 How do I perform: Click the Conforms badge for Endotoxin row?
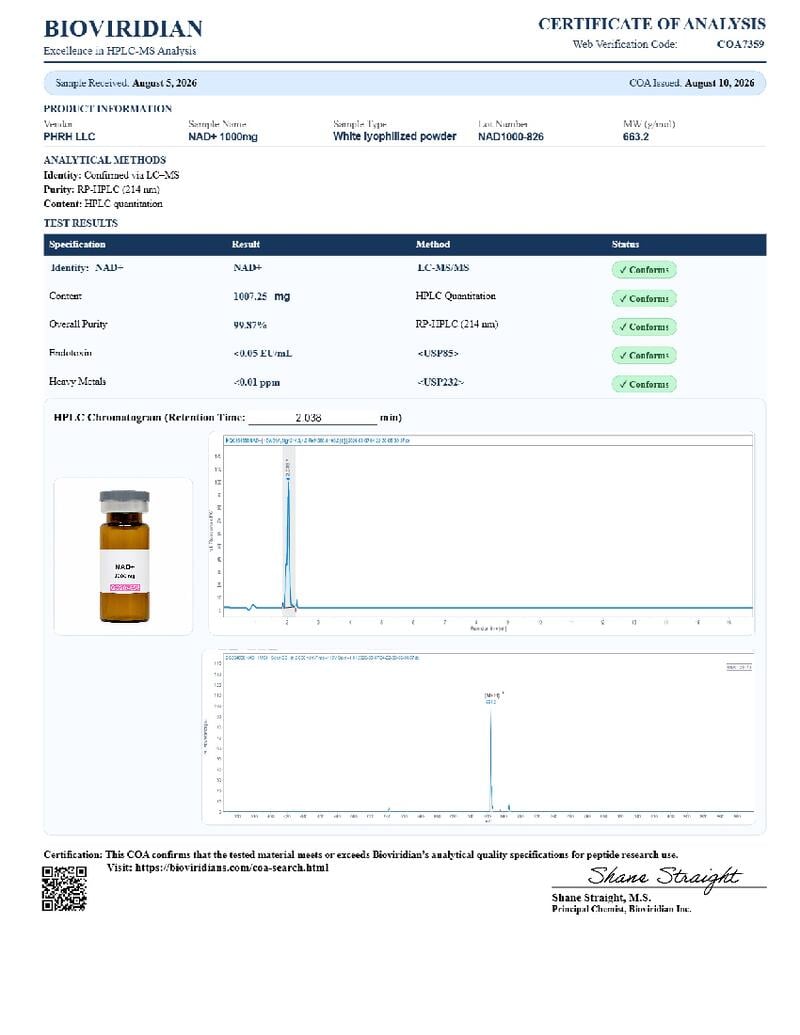644,355
